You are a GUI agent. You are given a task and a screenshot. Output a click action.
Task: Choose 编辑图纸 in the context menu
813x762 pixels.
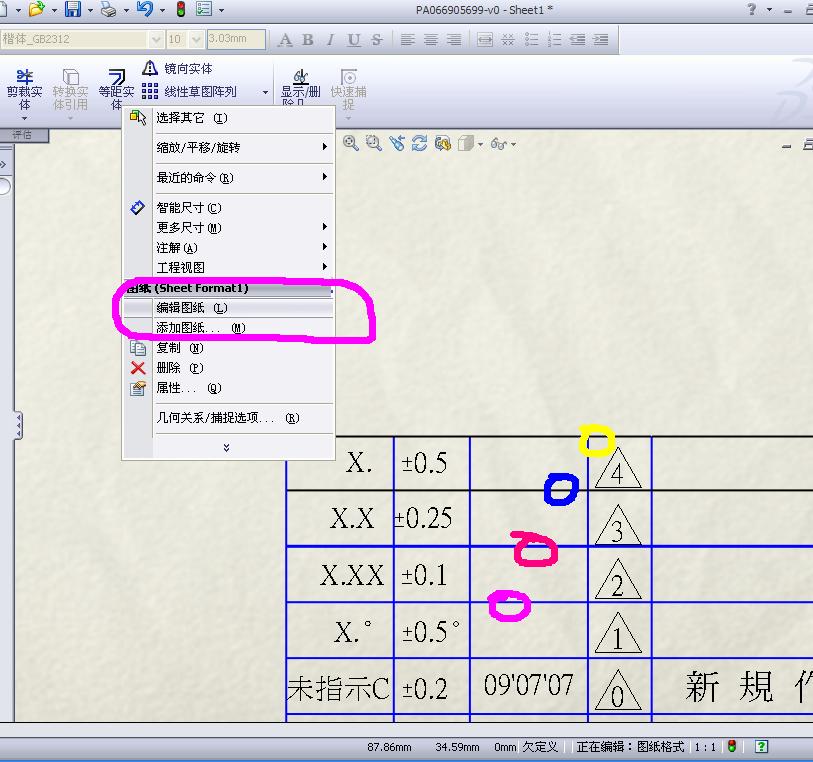(x=228, y=307)
